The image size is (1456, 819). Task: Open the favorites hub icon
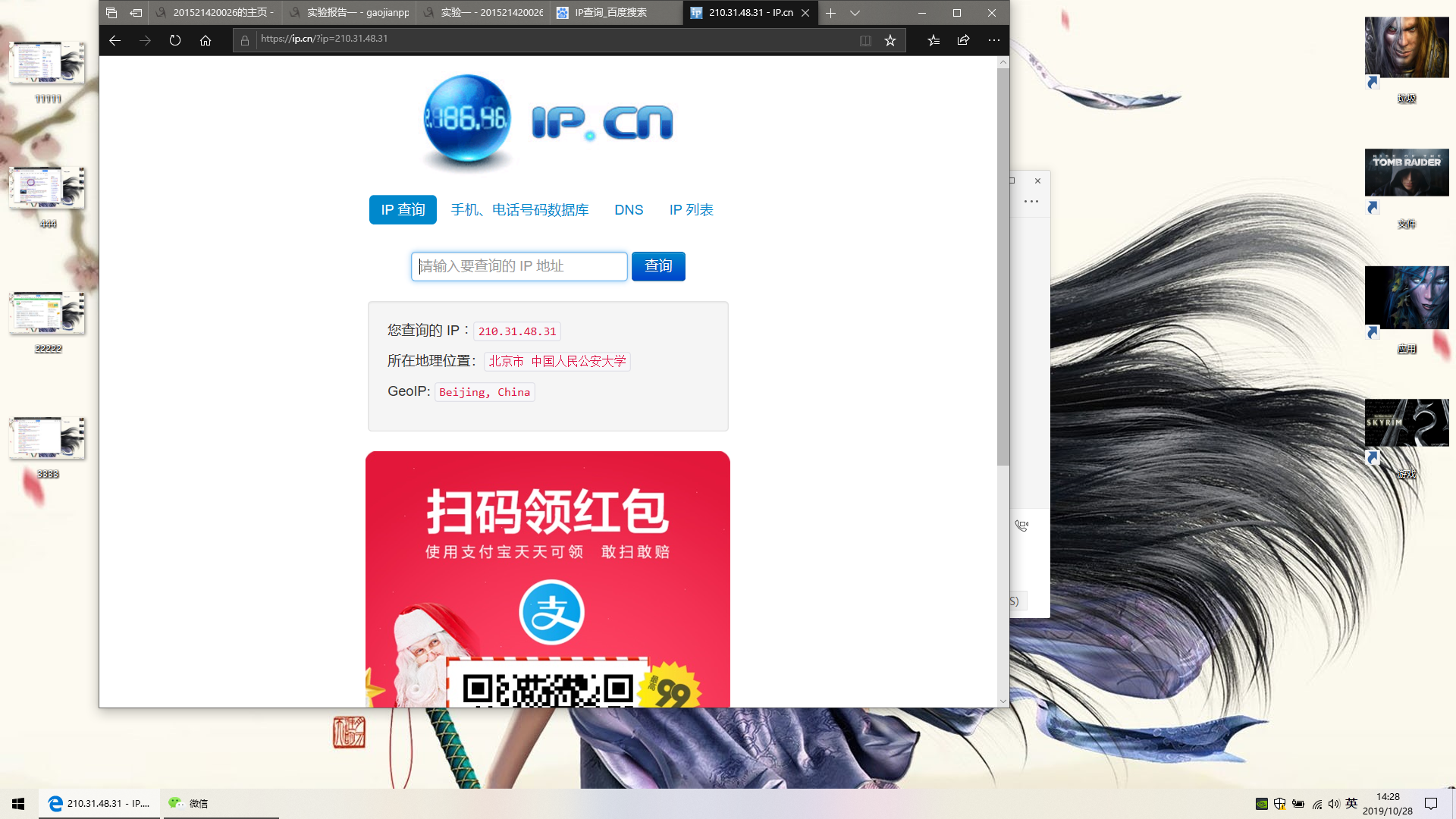click(934, 40)
